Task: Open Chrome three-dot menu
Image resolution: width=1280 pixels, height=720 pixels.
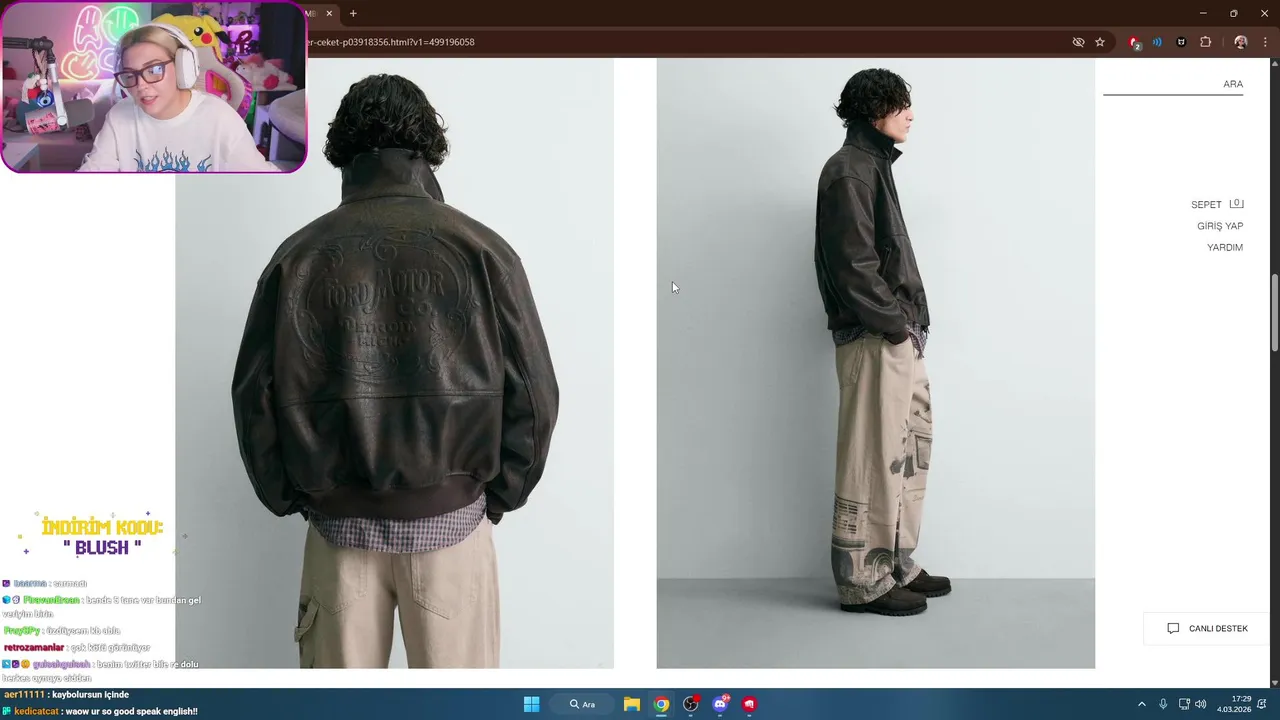Action: 1265,42
